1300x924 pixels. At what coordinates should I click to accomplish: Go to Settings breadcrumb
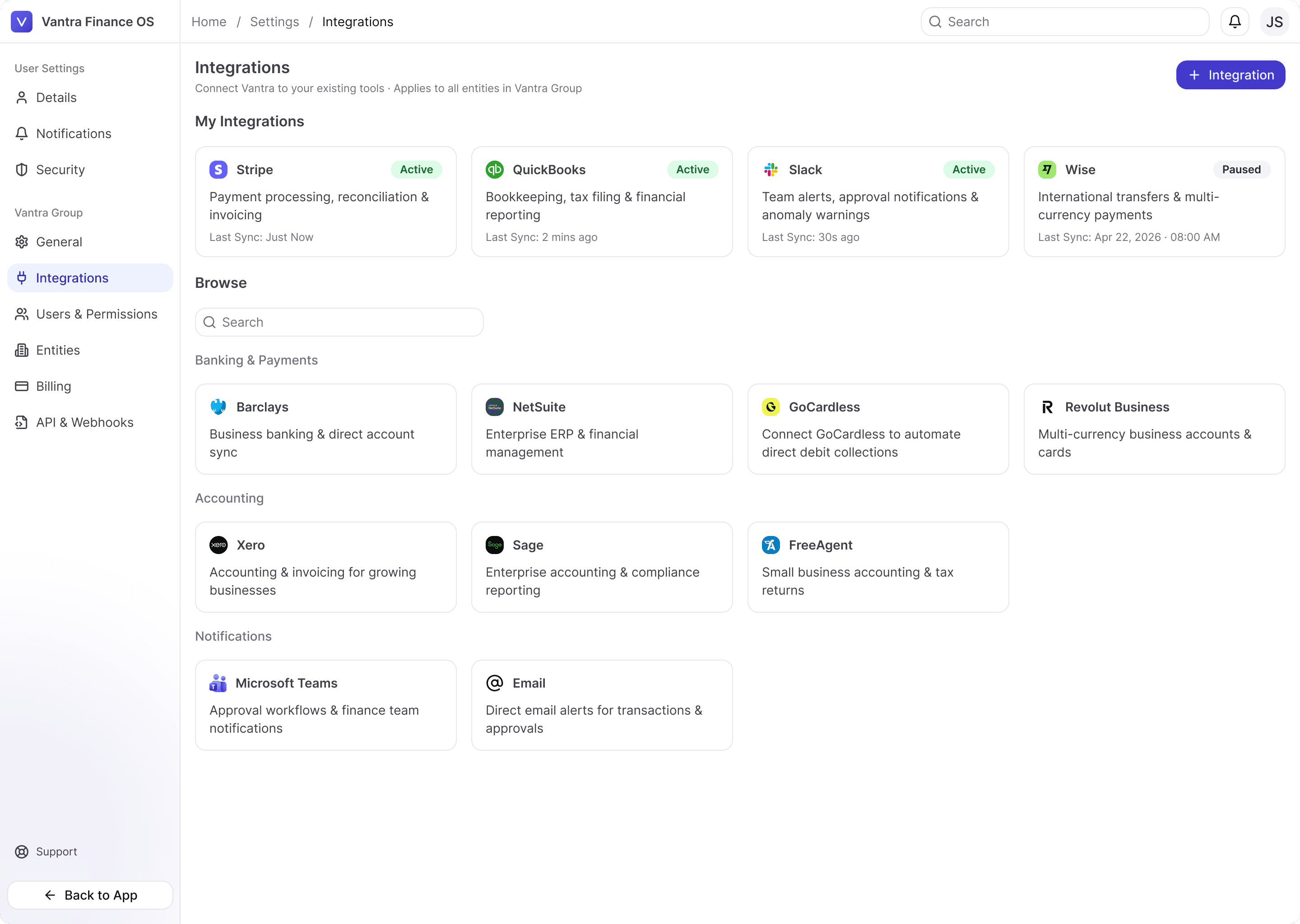click(274, 22)
